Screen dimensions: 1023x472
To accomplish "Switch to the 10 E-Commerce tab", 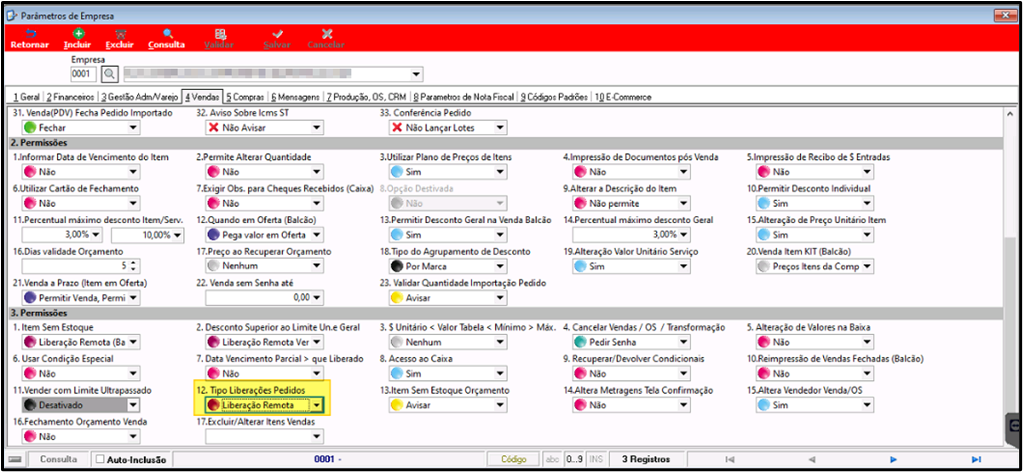I will (622, 97).
